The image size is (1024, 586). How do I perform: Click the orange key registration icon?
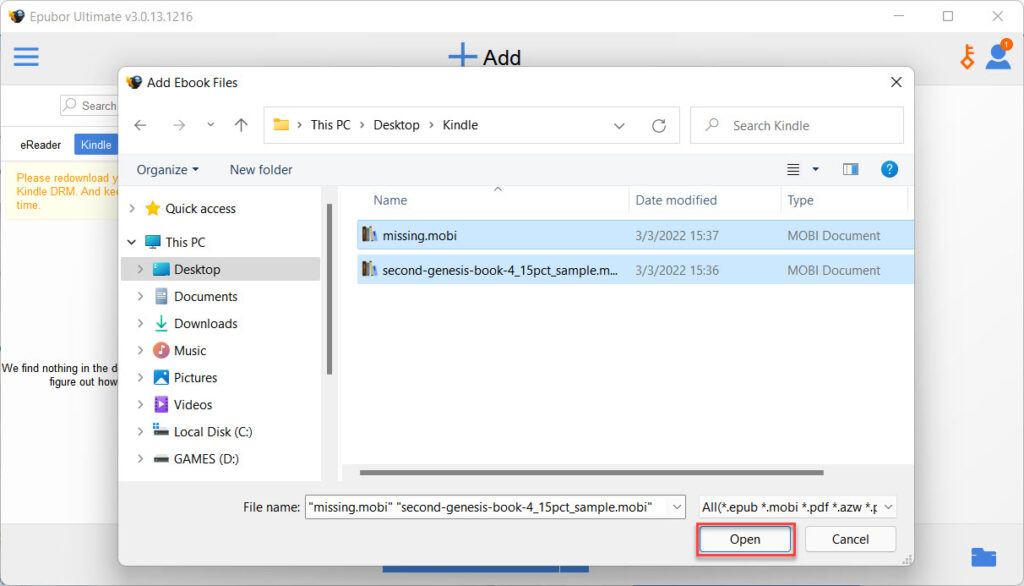click(967, 56)
